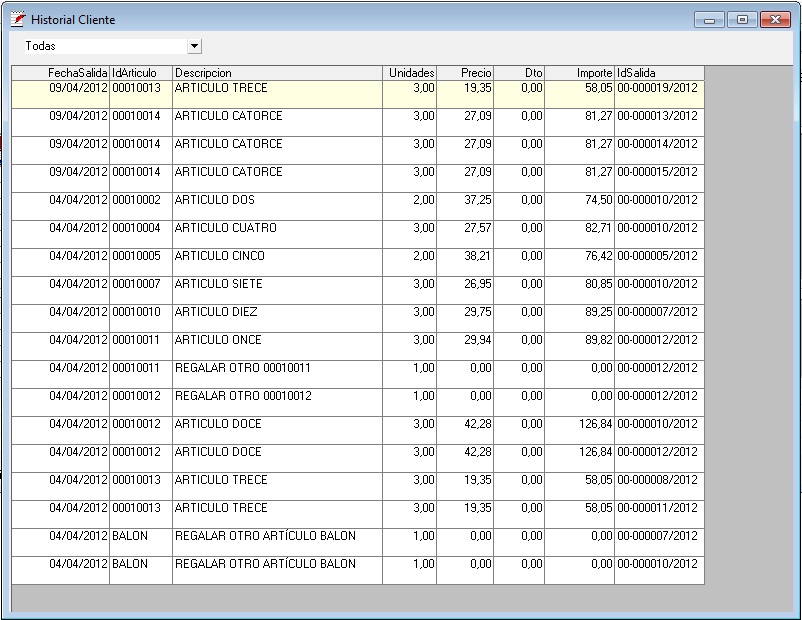Minimize the Historial Cliente window
The width and height of the screenshot is (802, 620).
[x=709, y=20]
